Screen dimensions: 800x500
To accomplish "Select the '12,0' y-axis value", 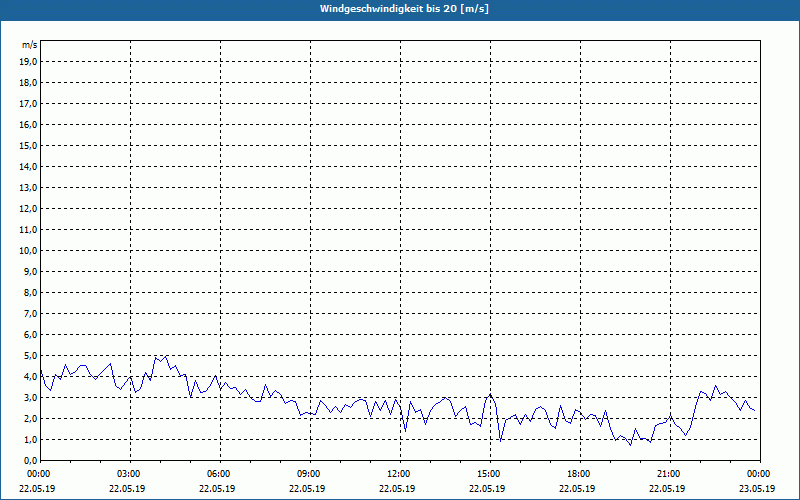I will pyautogui.click(x=28, y=209).
